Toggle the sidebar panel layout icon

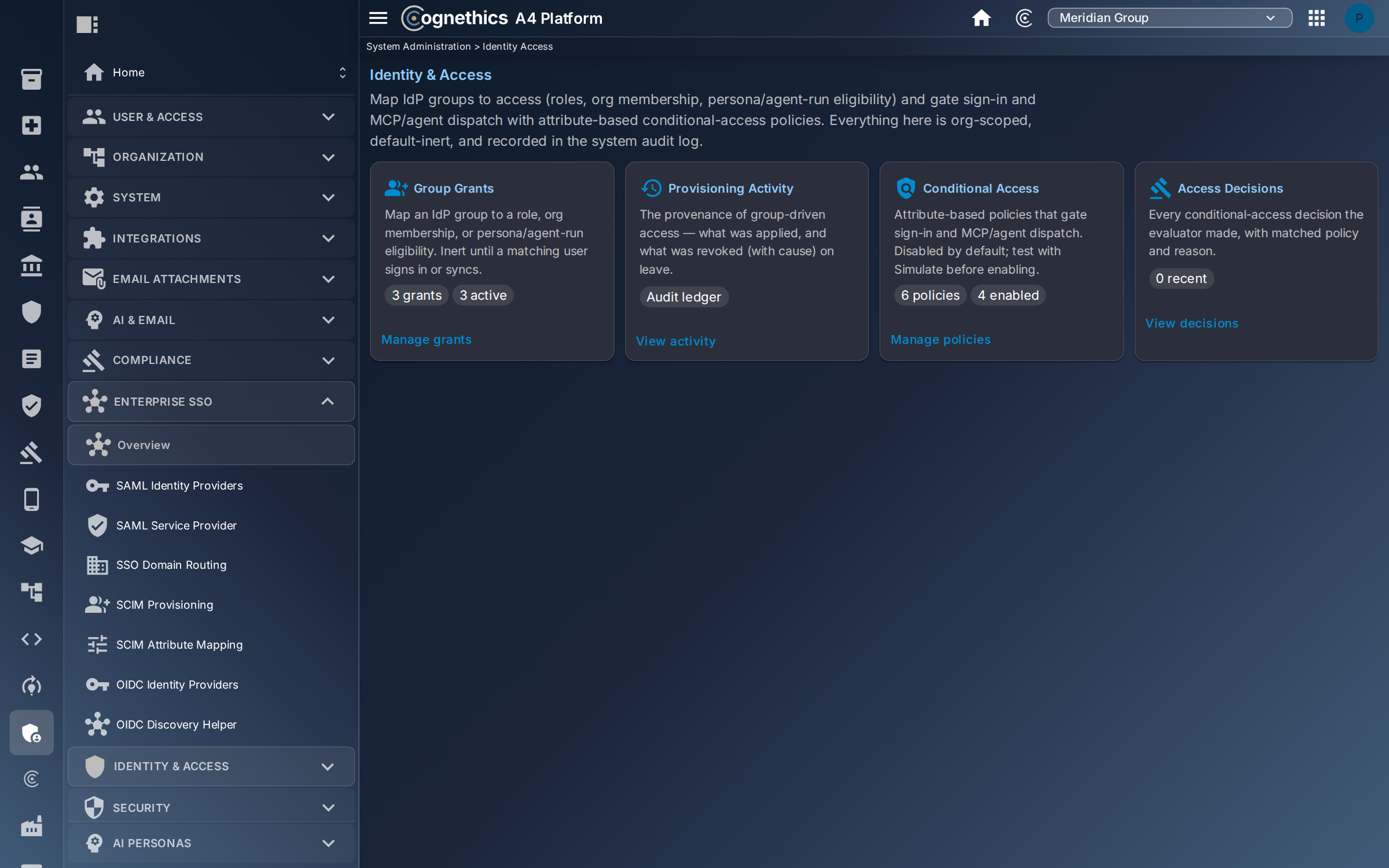click(87, 24)
